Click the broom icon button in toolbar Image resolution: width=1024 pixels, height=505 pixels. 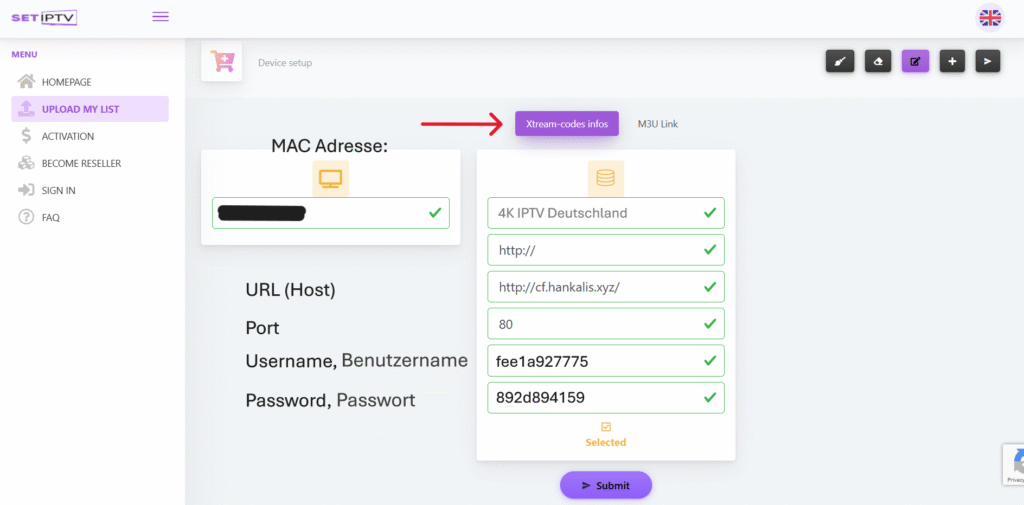pyautogui.click(x=840, y=61)
